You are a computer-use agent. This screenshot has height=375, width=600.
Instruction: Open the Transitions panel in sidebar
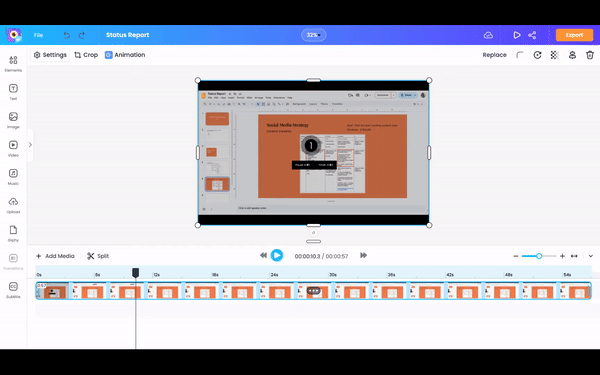pyautogui.click(x=13, y=262)
